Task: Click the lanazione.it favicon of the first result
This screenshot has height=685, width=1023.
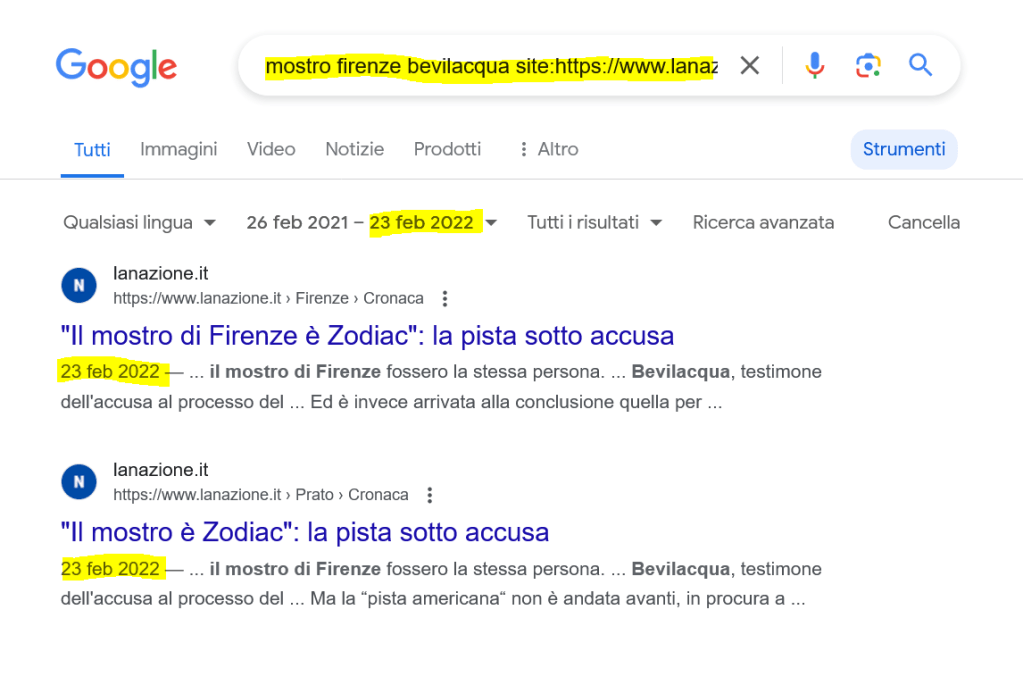Action: pyautogui.click(x=79, y=286)
